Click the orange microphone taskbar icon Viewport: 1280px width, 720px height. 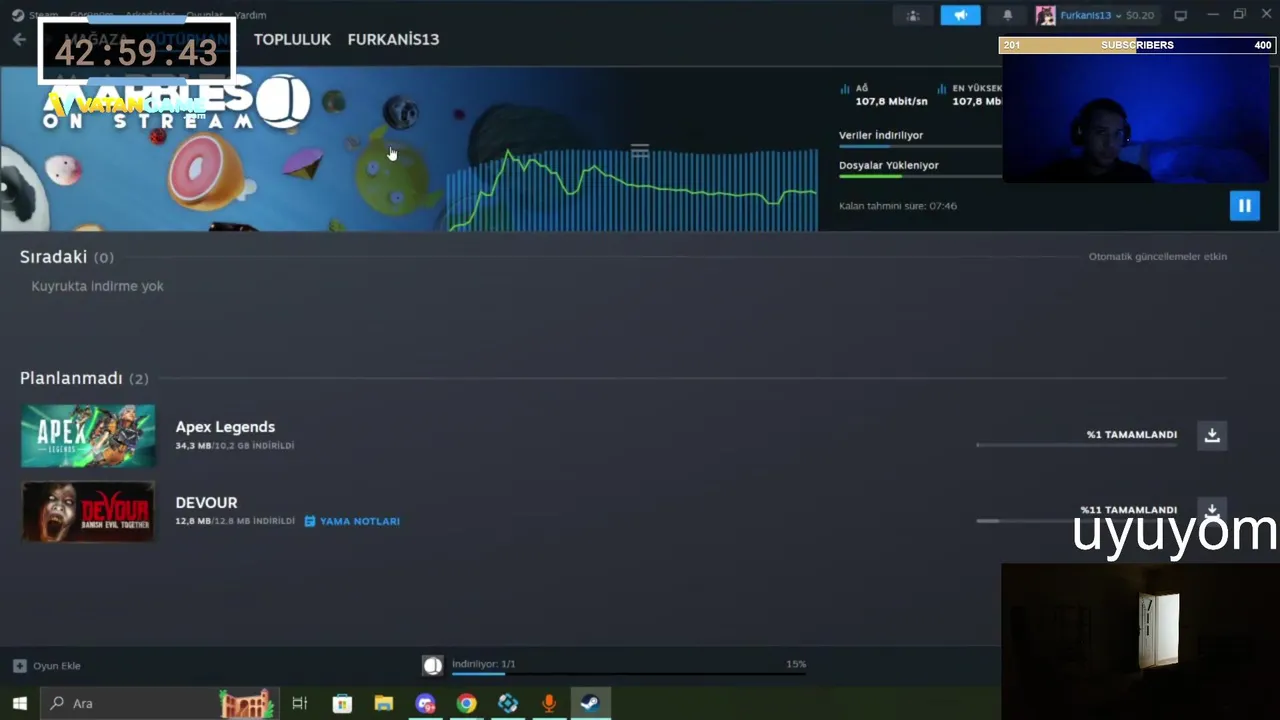coord(548,703)
